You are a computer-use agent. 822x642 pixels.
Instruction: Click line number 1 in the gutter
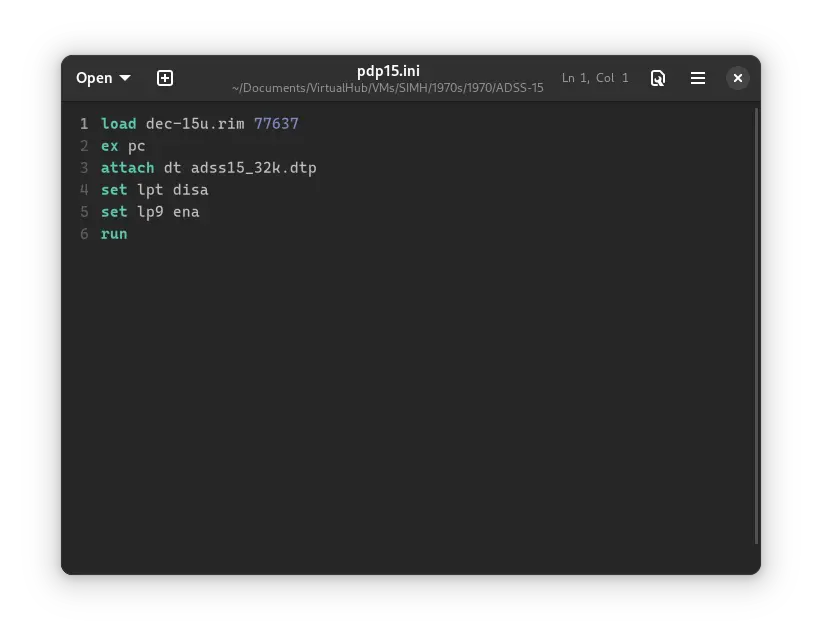coord(84,124)
